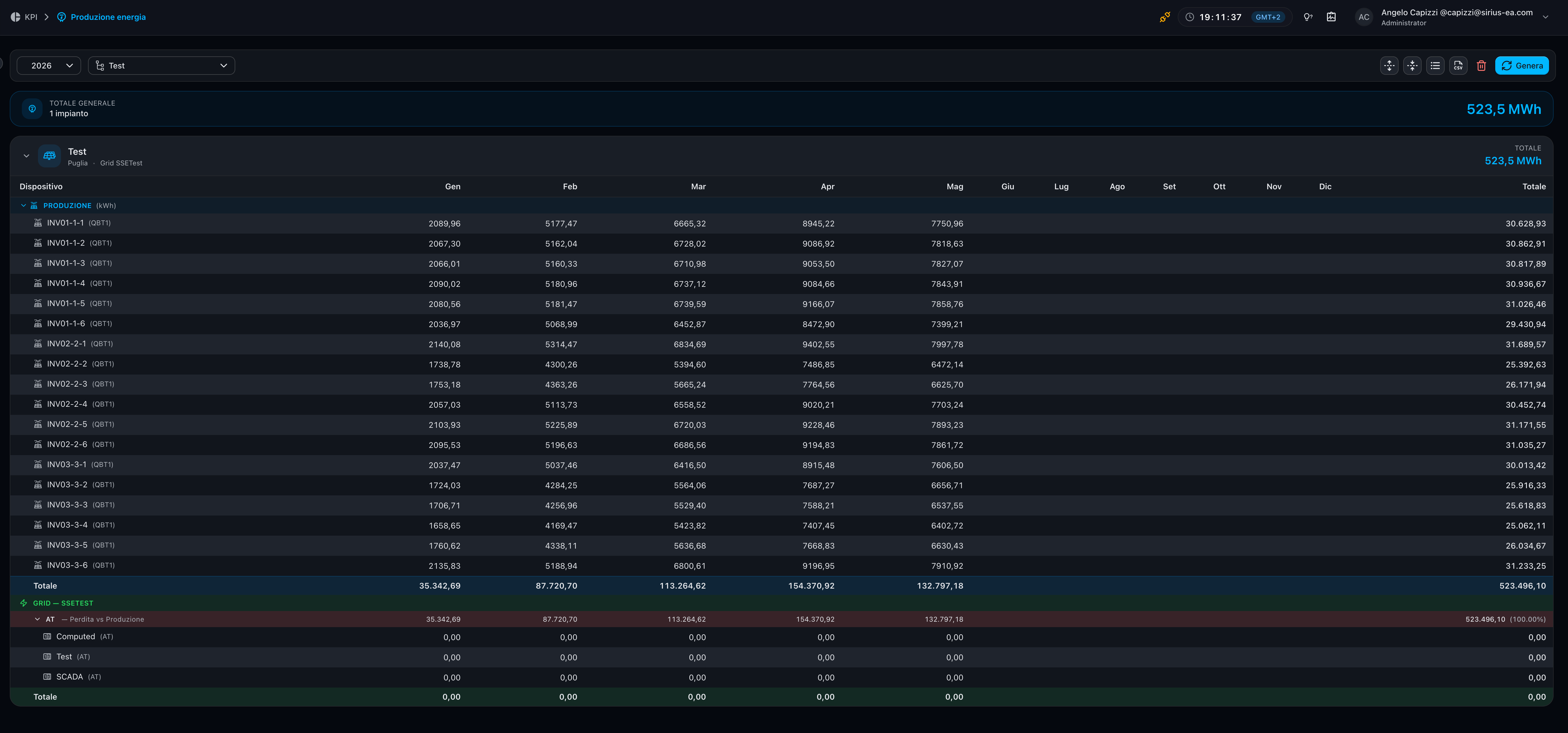The image size is (1568, 733).
Task: Click the Dispositivo column header
Action: click(41, 186)
